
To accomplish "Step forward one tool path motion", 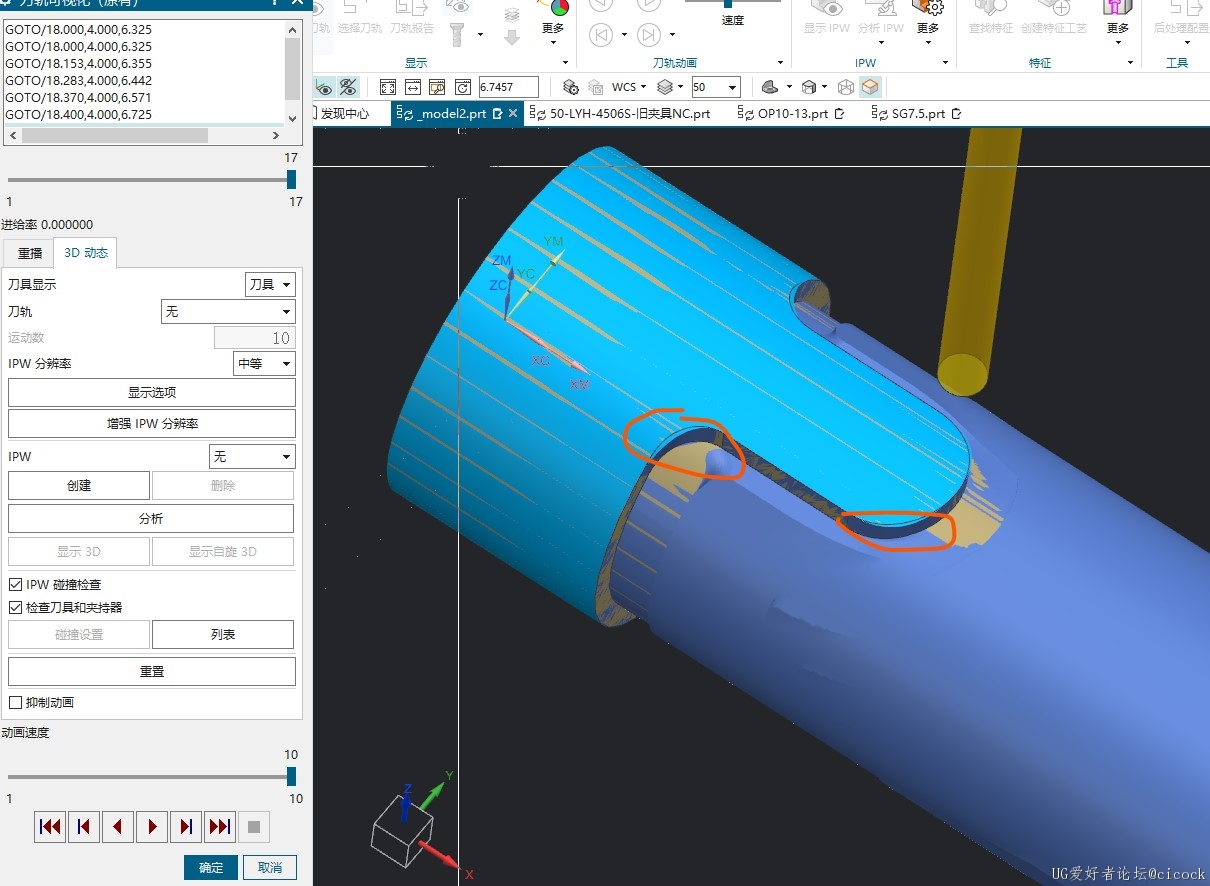I will coord(186,827).
